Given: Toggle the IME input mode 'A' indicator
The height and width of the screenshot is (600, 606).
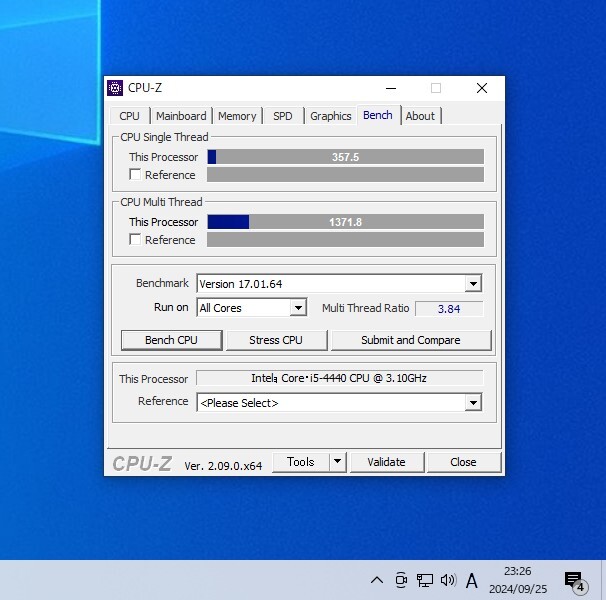Looking at the screenshot, I should point(472,580).
